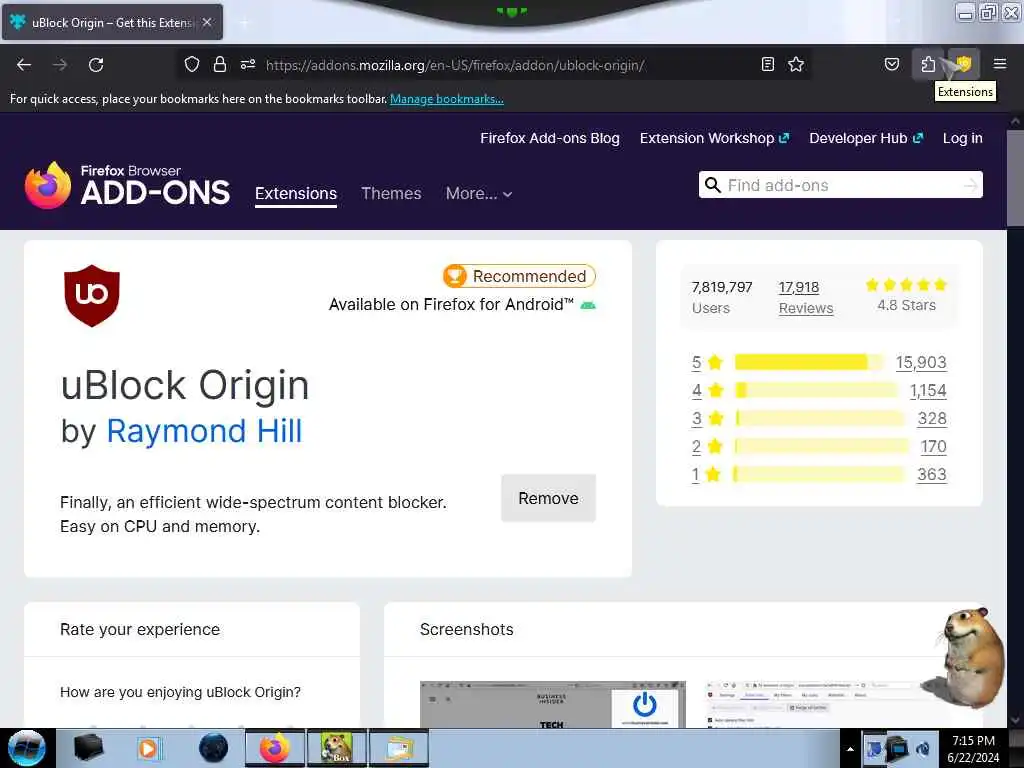Switch to the uBlock Origin browser tab
Image resolution: width=1024 pixels, height=768 pixels.
(112, 22)
